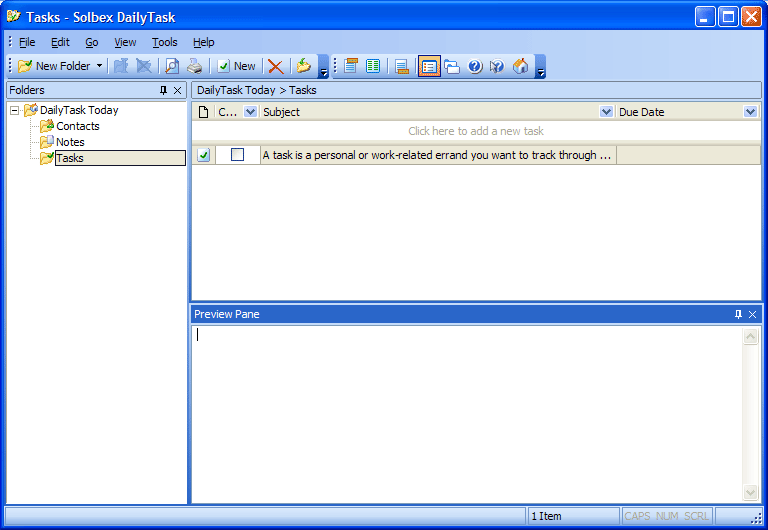Click the Print printer icon
768x530 pixels.
(194, 66)
